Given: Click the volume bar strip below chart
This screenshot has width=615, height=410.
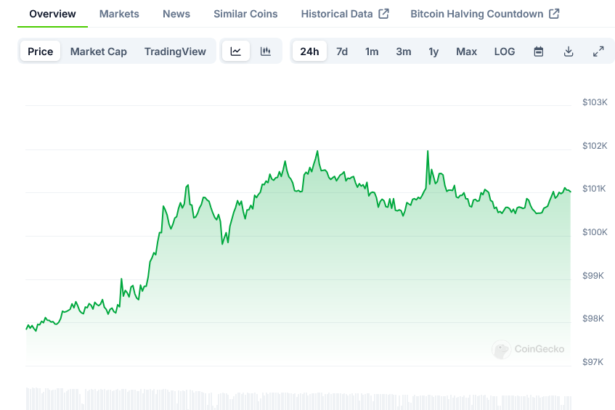Looking at the screenshot, I should click(x=300, y=397).
